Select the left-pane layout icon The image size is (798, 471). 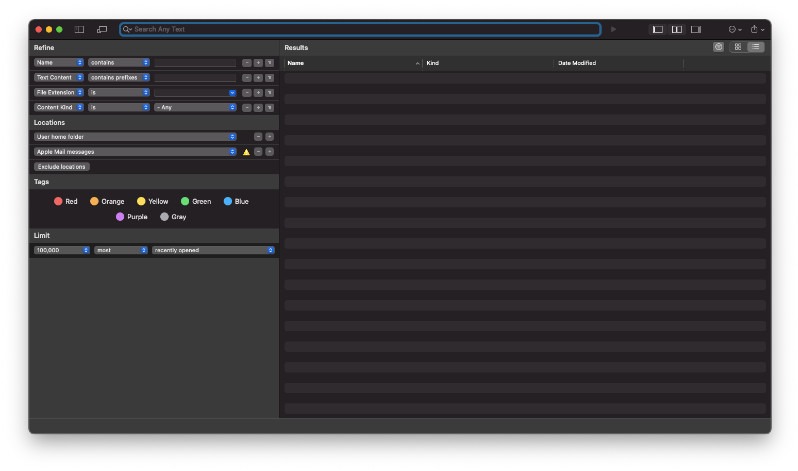pos(658,30)
